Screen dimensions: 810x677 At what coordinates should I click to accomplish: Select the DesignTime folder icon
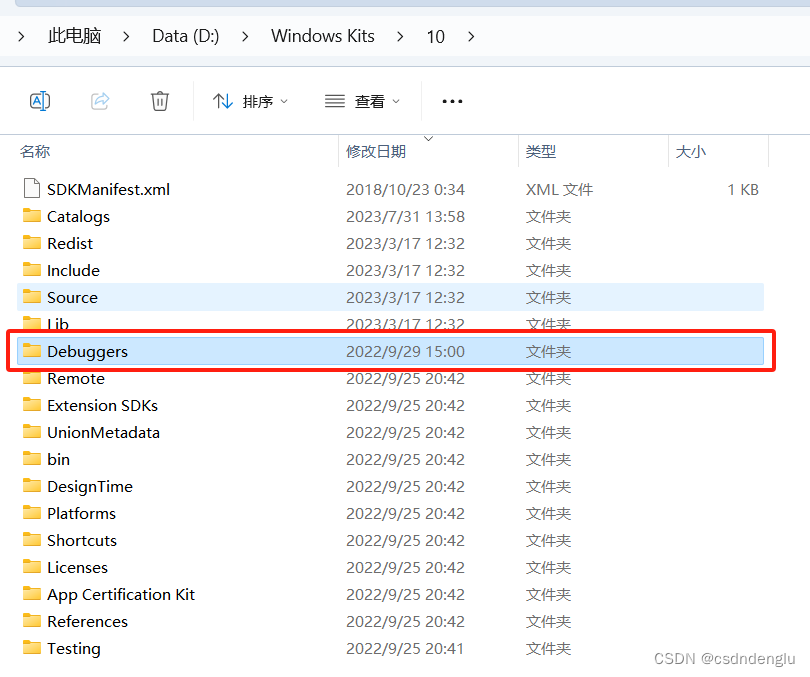point(32,485)
